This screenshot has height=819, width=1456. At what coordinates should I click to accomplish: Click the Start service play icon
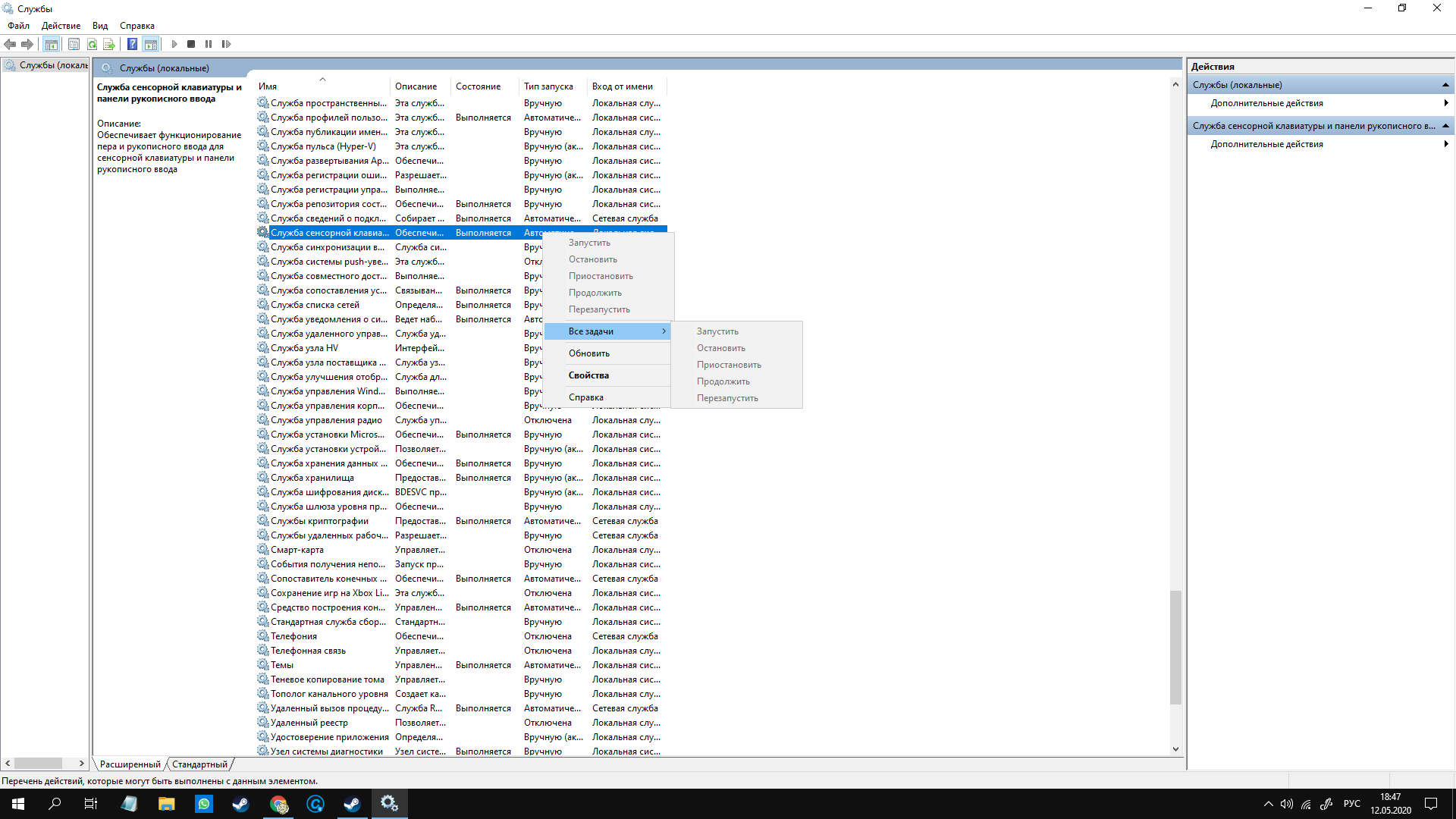pyautogui.click(x=174, y=44)
